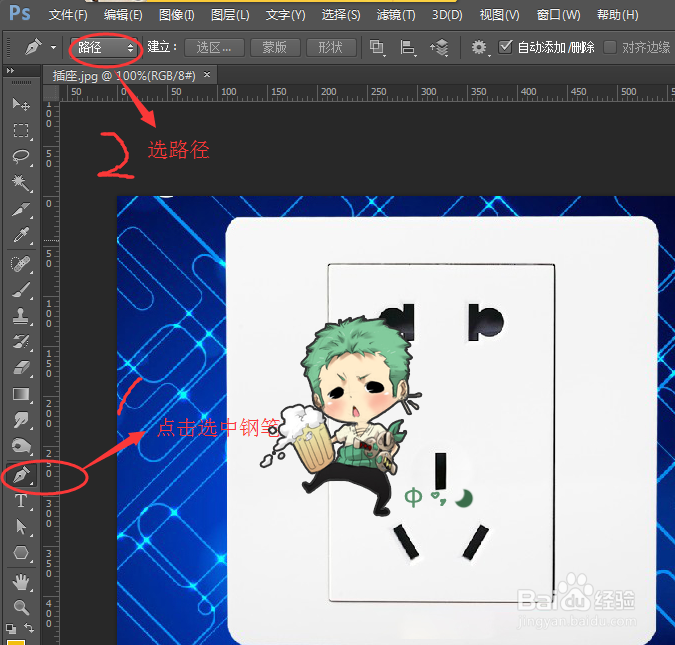This screenshot has height=645, width=675.
Task: Select the Move tool
Action: pos(21,104)
